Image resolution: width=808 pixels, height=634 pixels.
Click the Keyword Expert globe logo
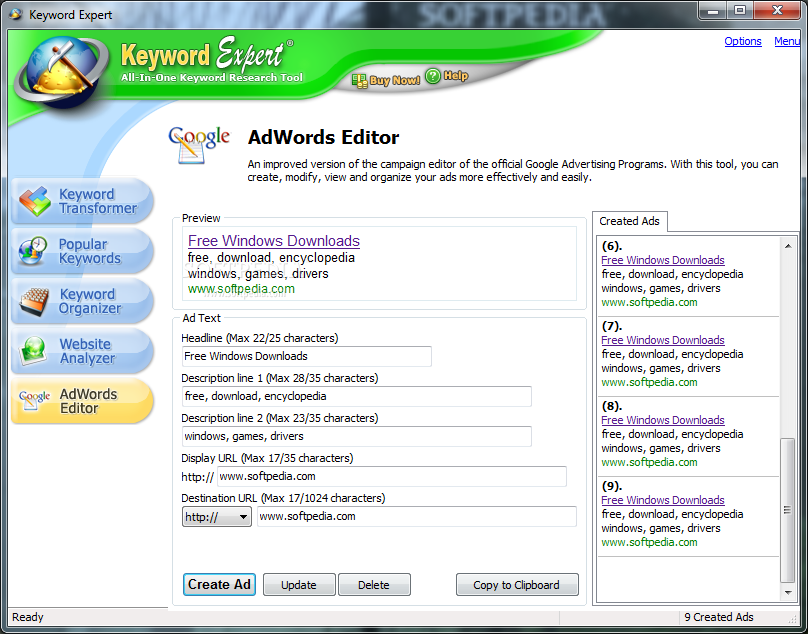point(62,71)
